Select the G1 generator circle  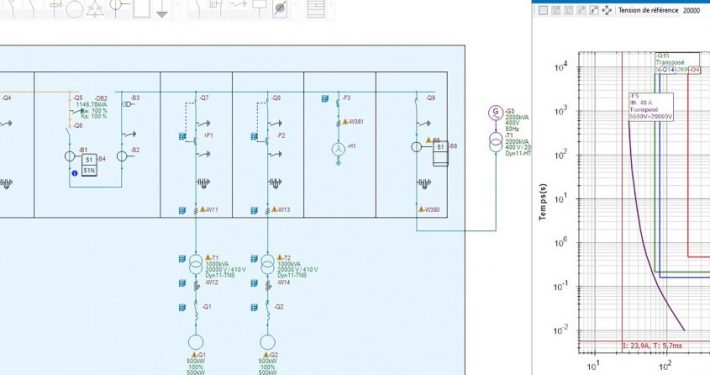click(x=196, y=342)
